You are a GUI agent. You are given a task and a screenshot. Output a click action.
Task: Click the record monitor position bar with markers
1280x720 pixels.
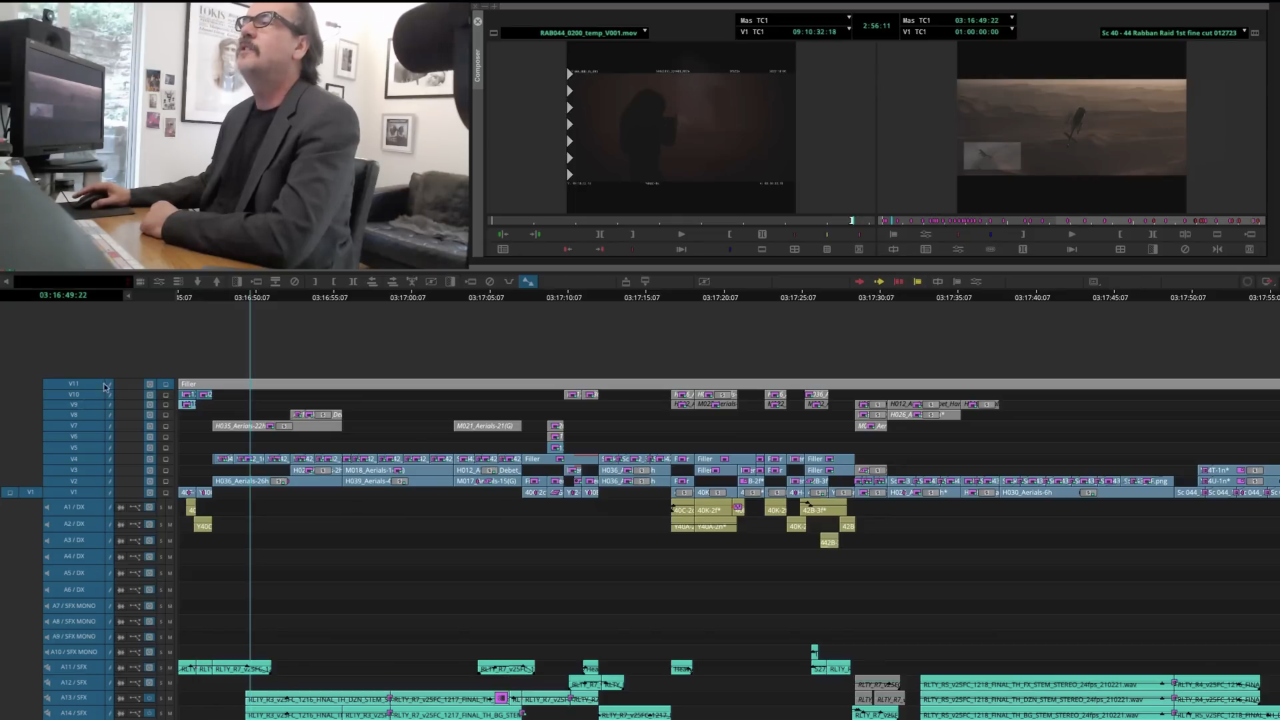tap(1072, 221)
